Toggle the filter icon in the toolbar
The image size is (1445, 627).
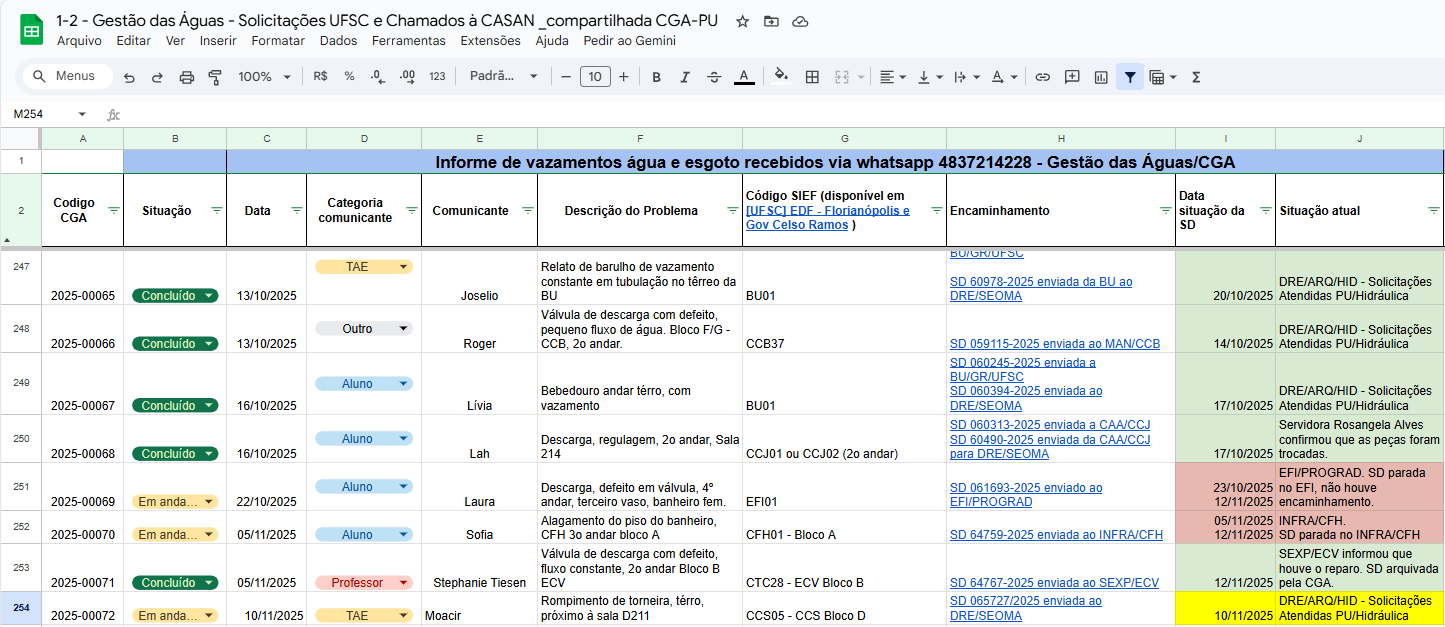(x=1130, y=76)
